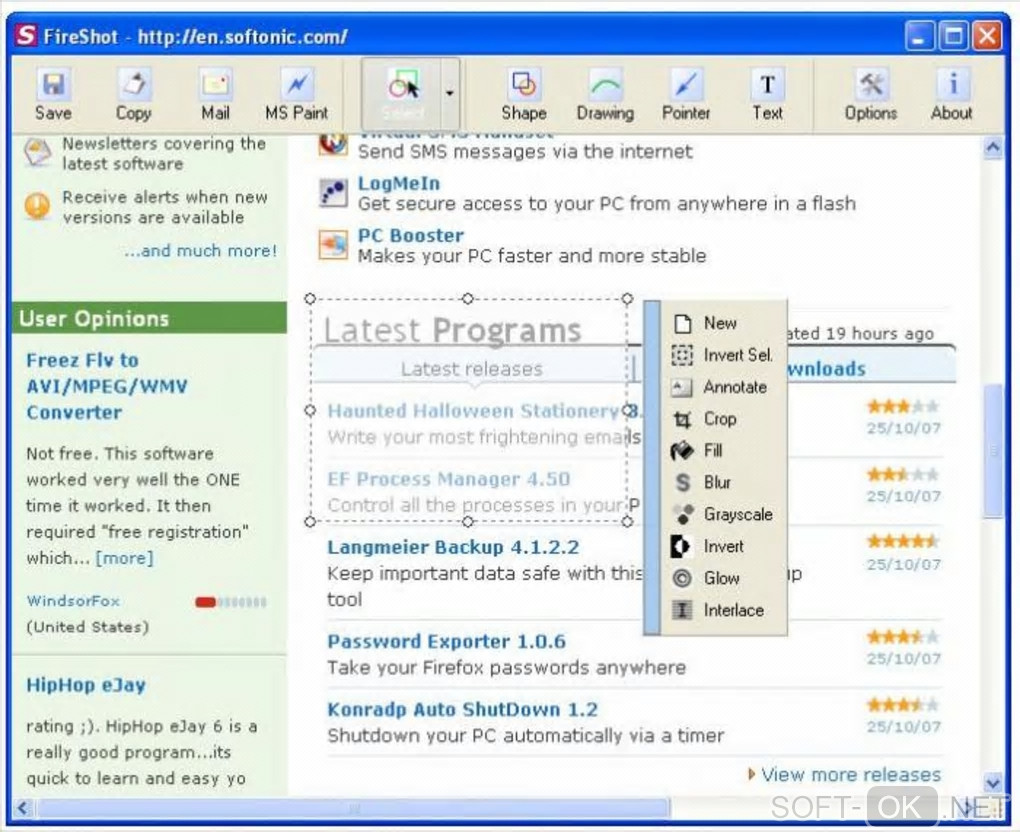Open the Select tool dropdown arrow
Image resolution: width=1020 pixels, height=832 pixels.
450,94
